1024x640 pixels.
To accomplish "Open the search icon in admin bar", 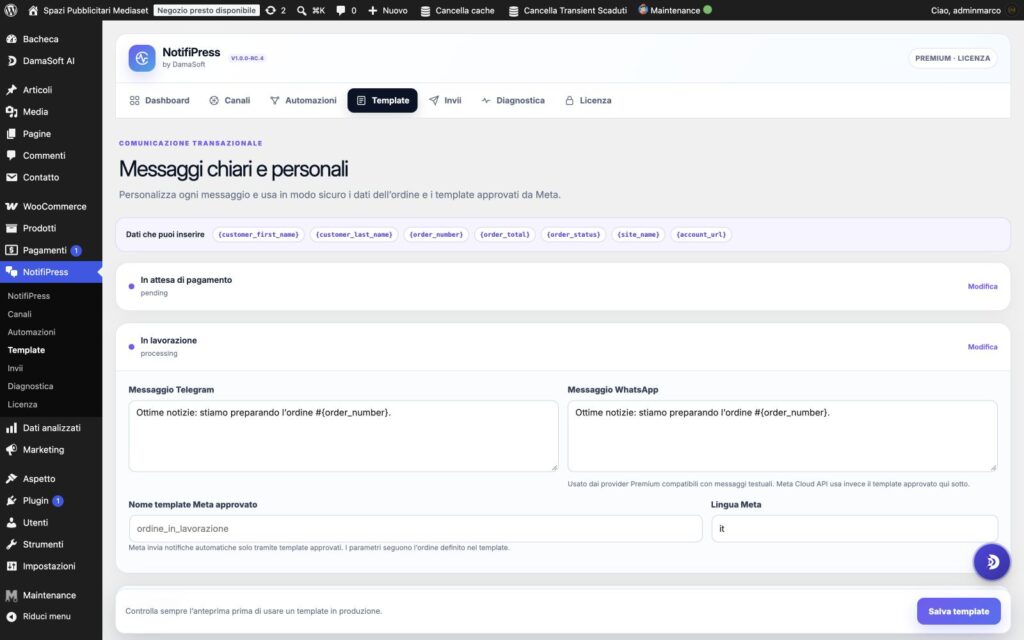I will [x=302, y=10].
